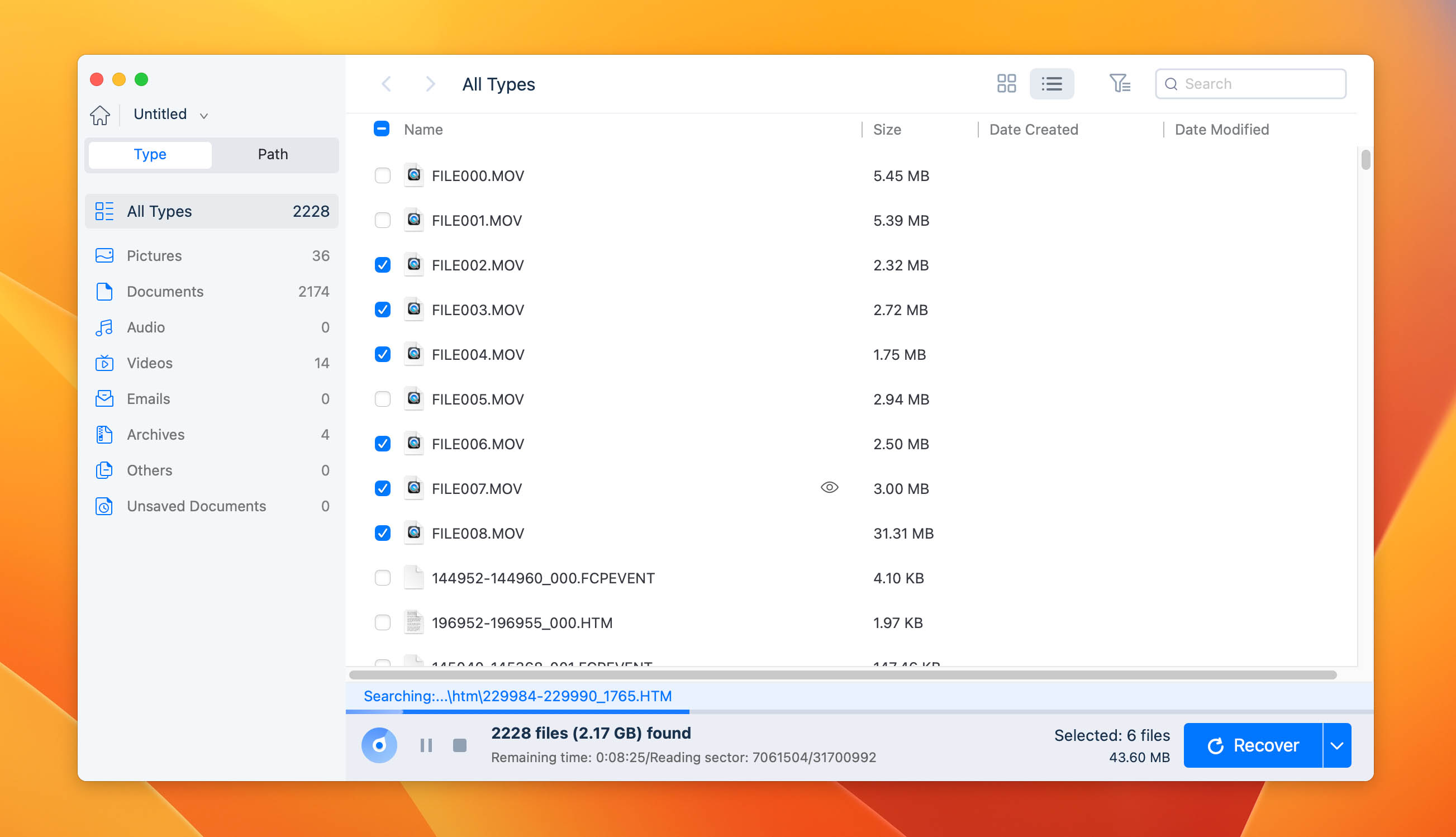
Task: Click the Search input field
Action: coord(1250,84)
